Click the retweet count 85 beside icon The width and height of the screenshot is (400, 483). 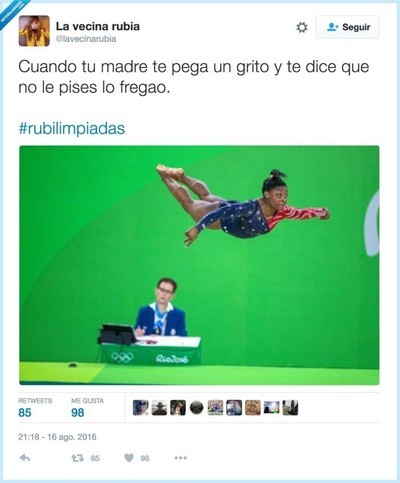[x=95, y=458]
